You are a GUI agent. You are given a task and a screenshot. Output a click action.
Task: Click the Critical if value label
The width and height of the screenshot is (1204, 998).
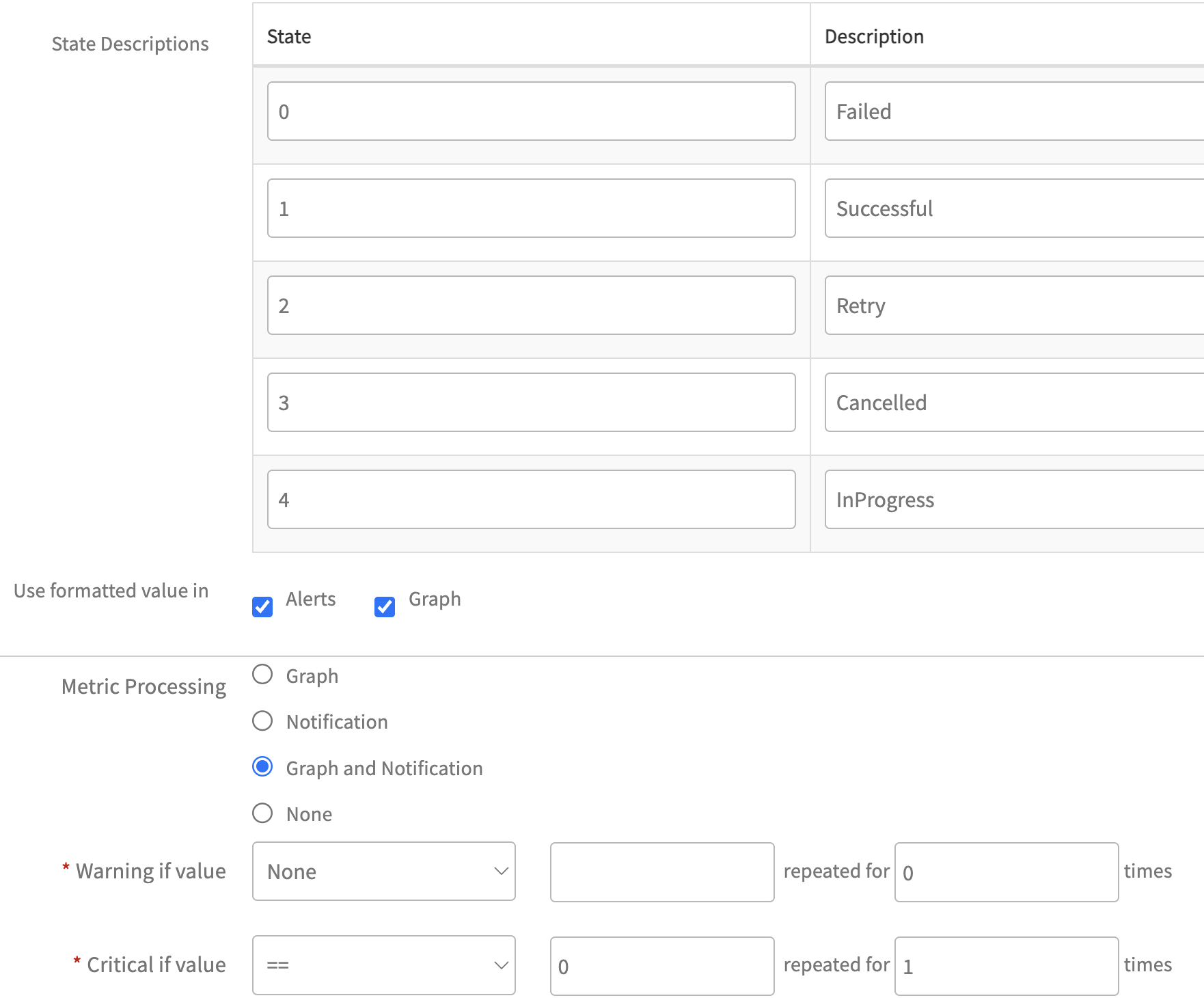tap(156, 965)
